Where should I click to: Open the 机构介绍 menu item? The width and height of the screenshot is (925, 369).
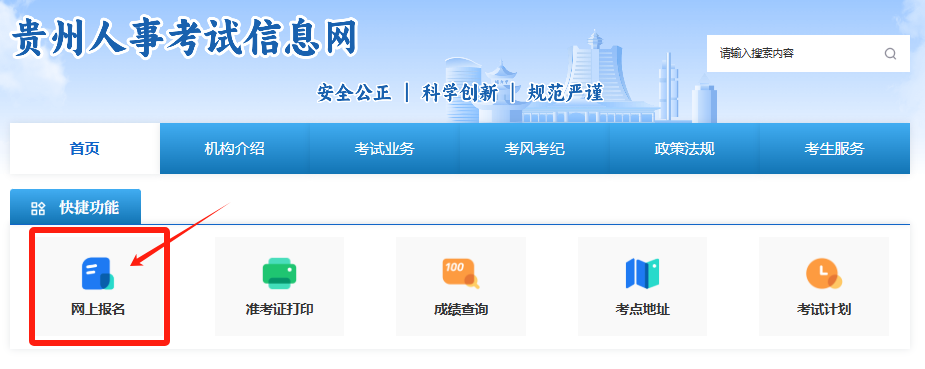click(234, 149)
